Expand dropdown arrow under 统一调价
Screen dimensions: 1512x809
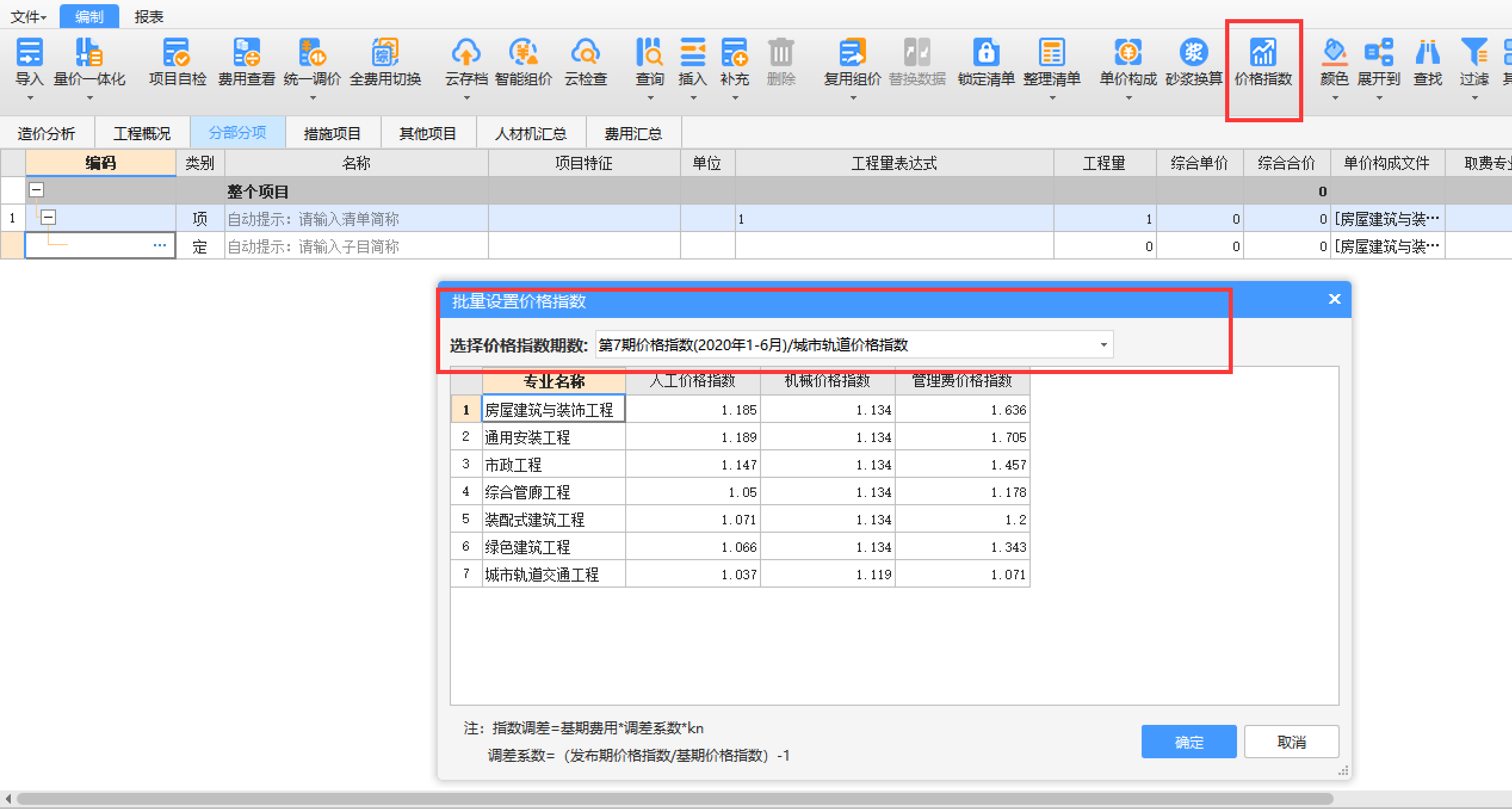pyautogui.click(x=313, y=98)
